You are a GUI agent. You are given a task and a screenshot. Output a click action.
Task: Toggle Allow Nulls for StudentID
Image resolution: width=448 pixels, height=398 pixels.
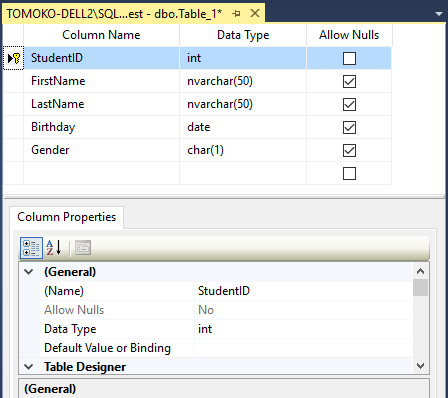point(349,58)
